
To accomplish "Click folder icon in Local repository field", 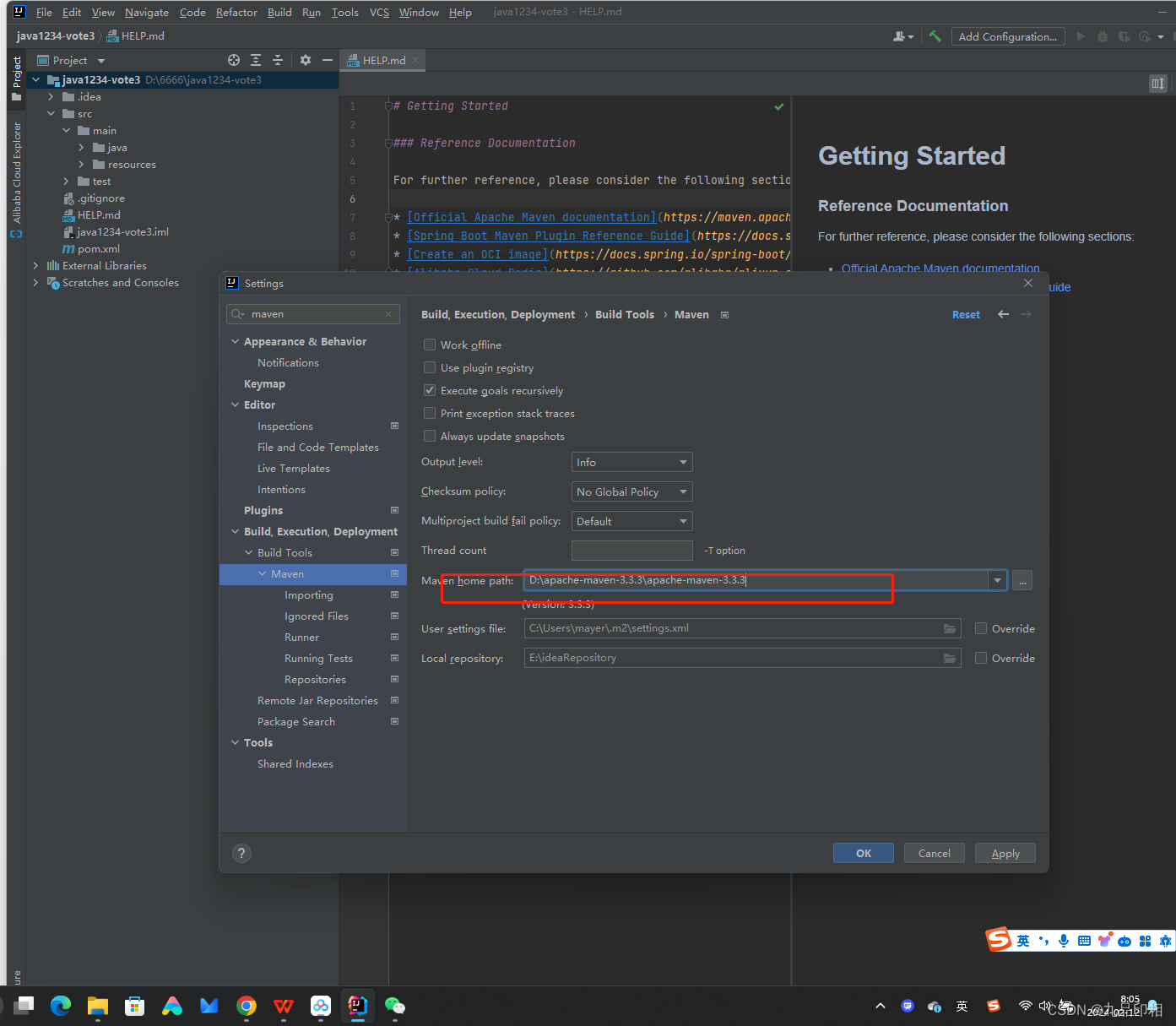I will click(x=950, y=658).
